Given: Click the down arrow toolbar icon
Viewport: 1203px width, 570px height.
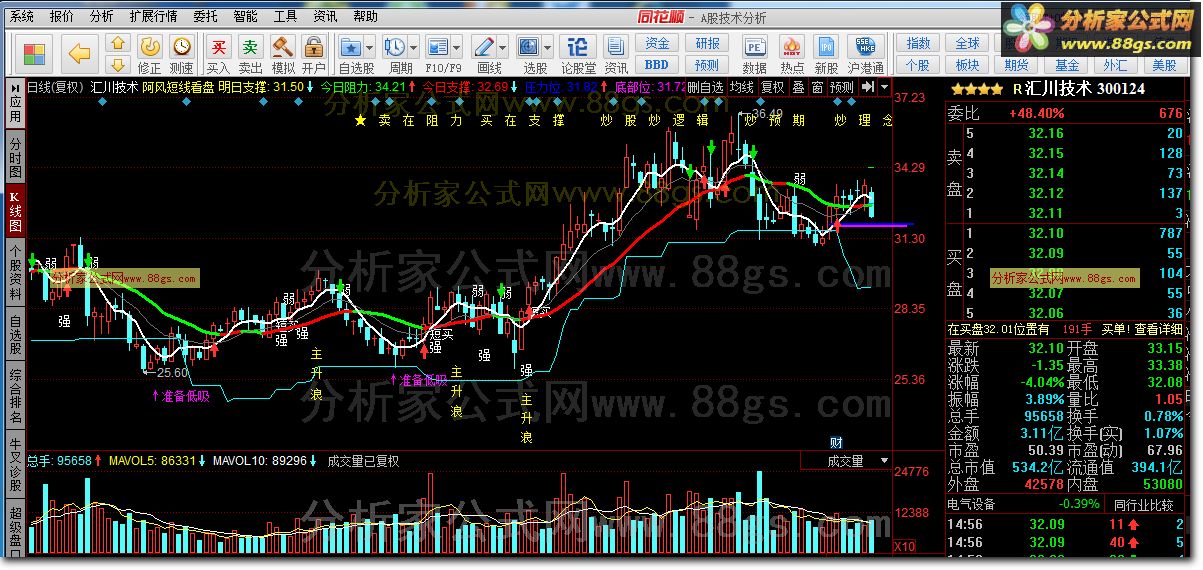Looking at the screenshot, I should (118, 64).
